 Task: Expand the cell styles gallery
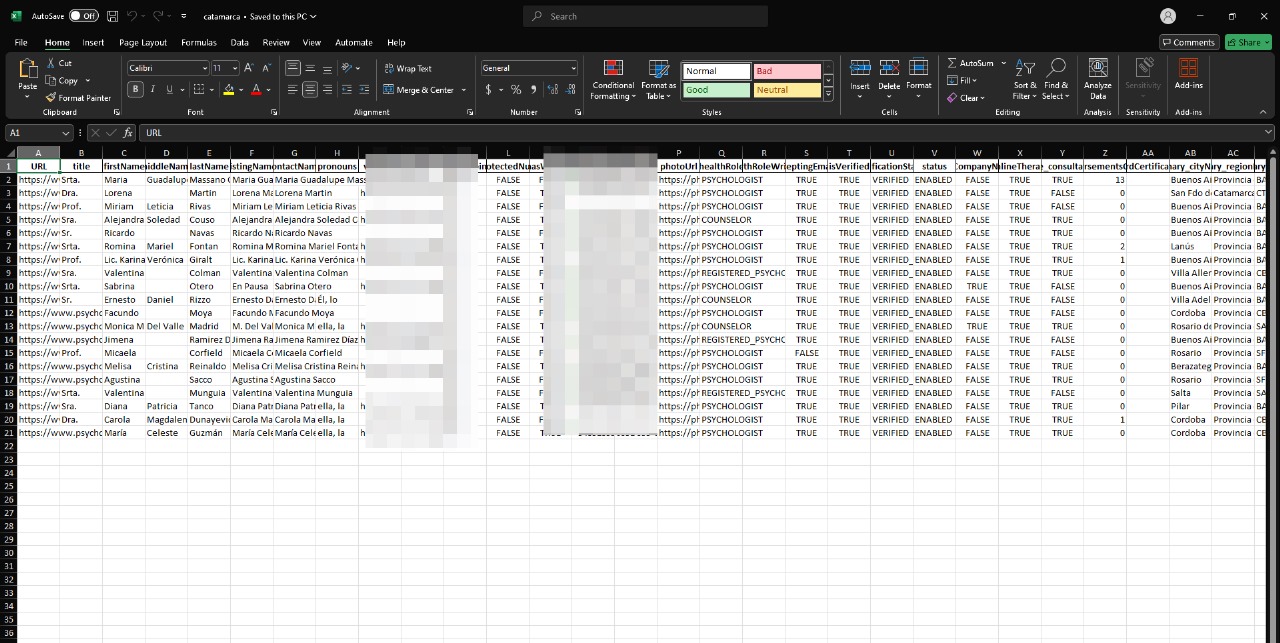point(828,93)
